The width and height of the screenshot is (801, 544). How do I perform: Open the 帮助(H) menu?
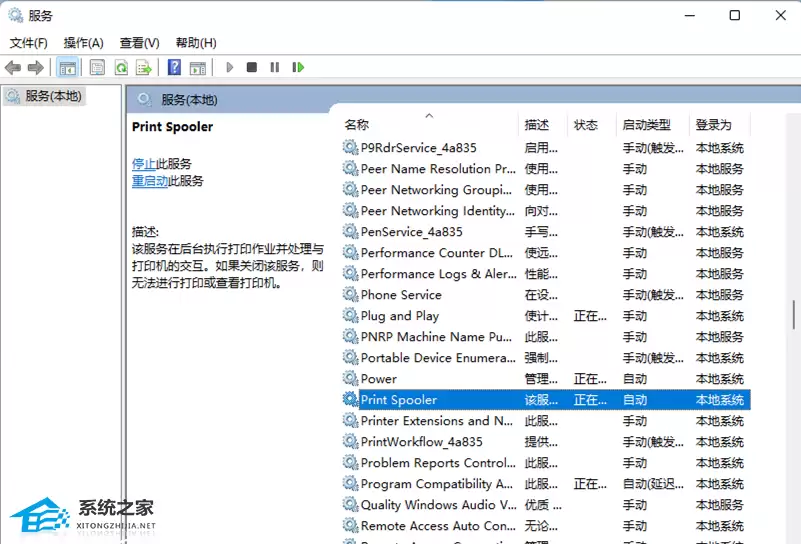coord(195,43)
